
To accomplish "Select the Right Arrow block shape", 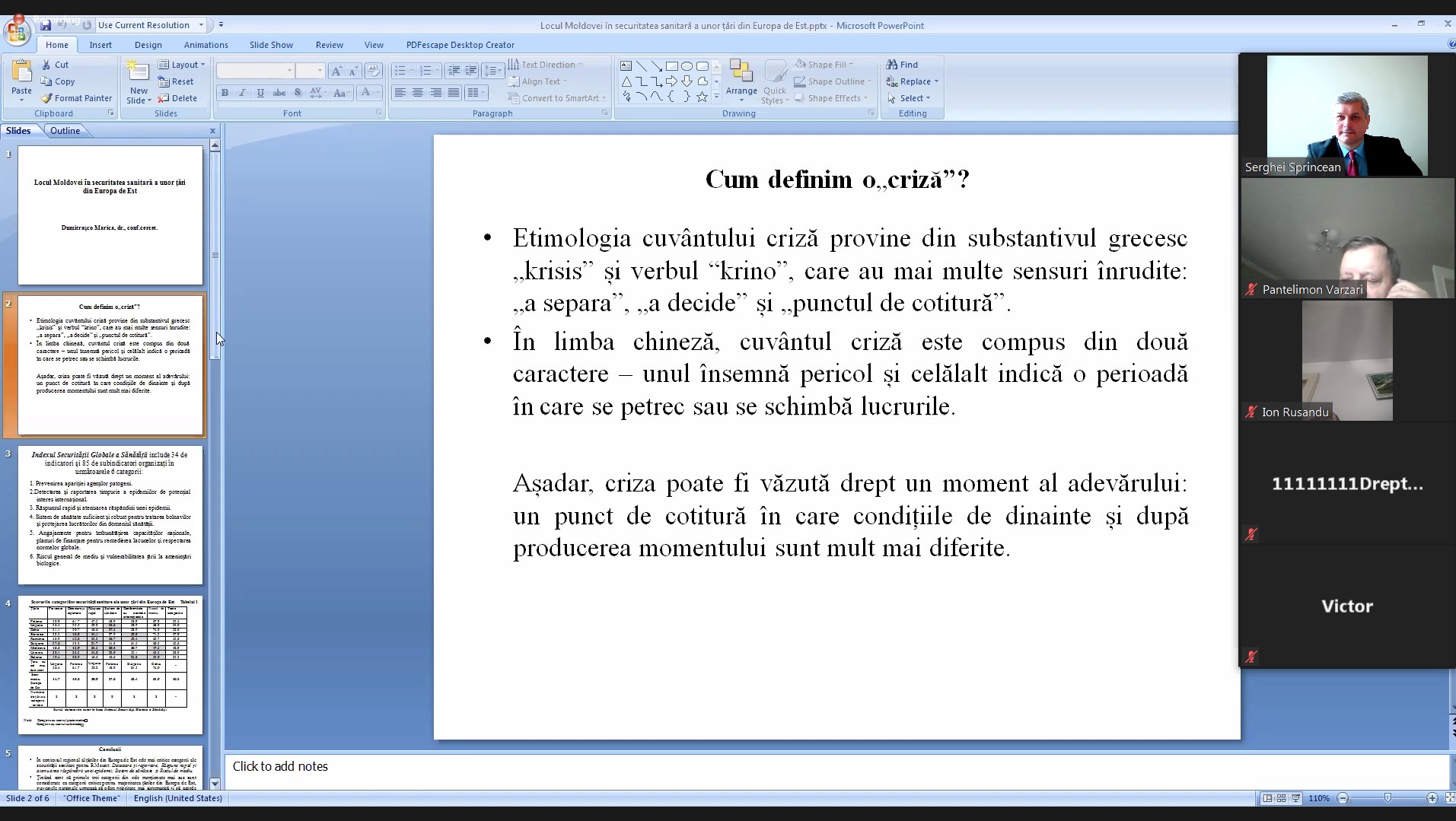I will pos(671,81).
